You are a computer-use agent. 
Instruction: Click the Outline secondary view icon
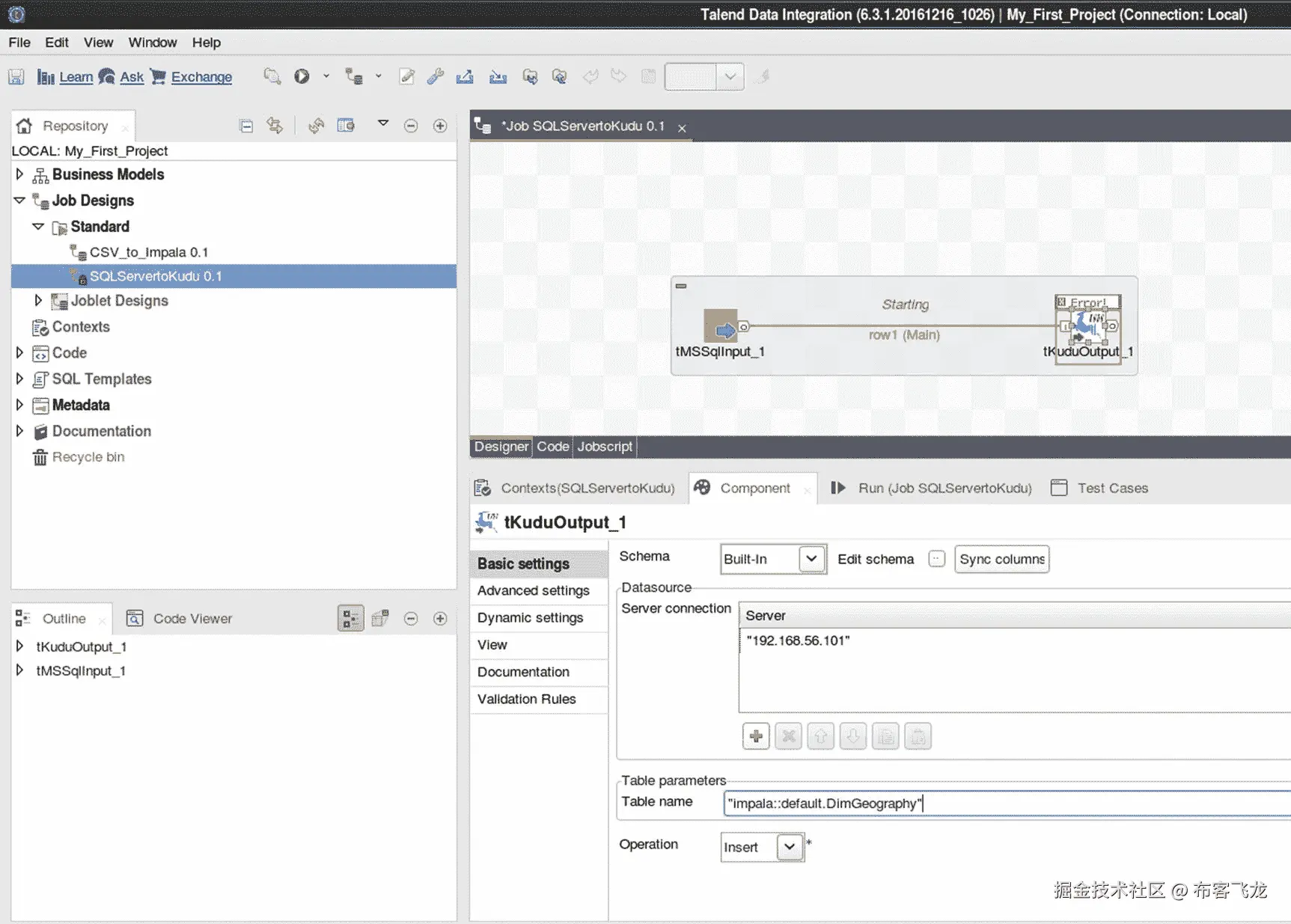click(x=380, y=618)
